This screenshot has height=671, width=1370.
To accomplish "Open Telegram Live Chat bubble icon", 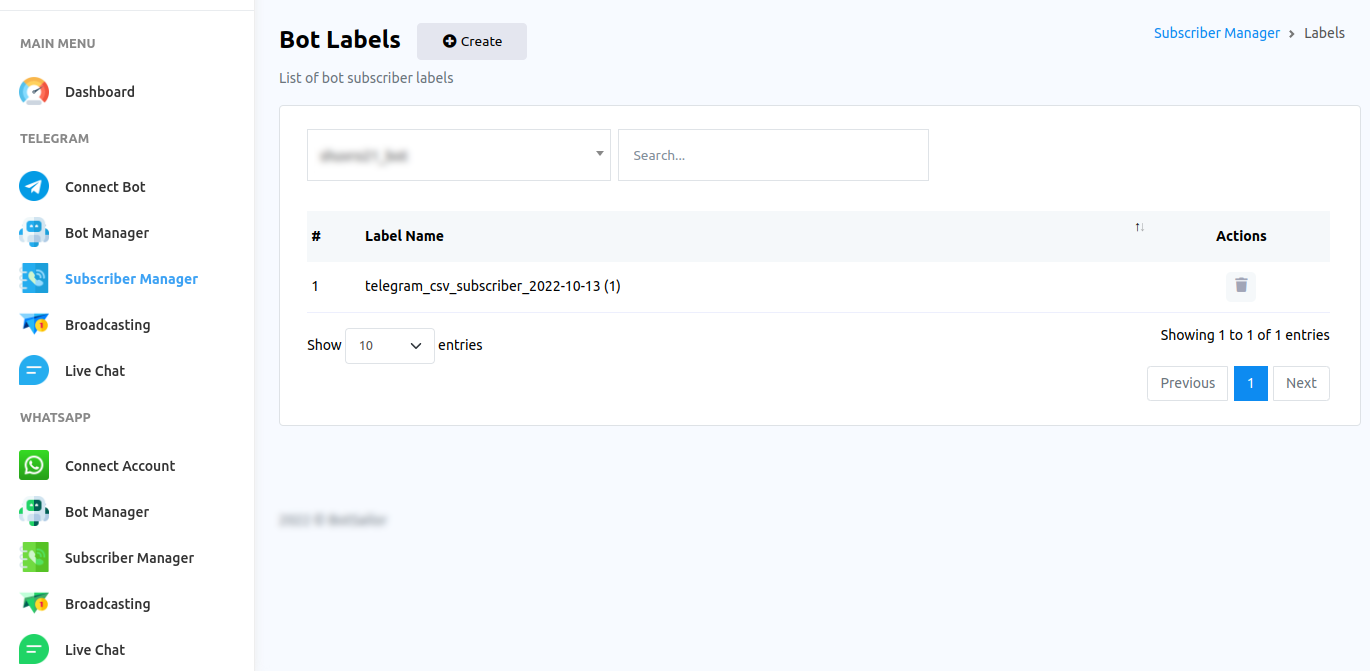I will coord(34,371).
